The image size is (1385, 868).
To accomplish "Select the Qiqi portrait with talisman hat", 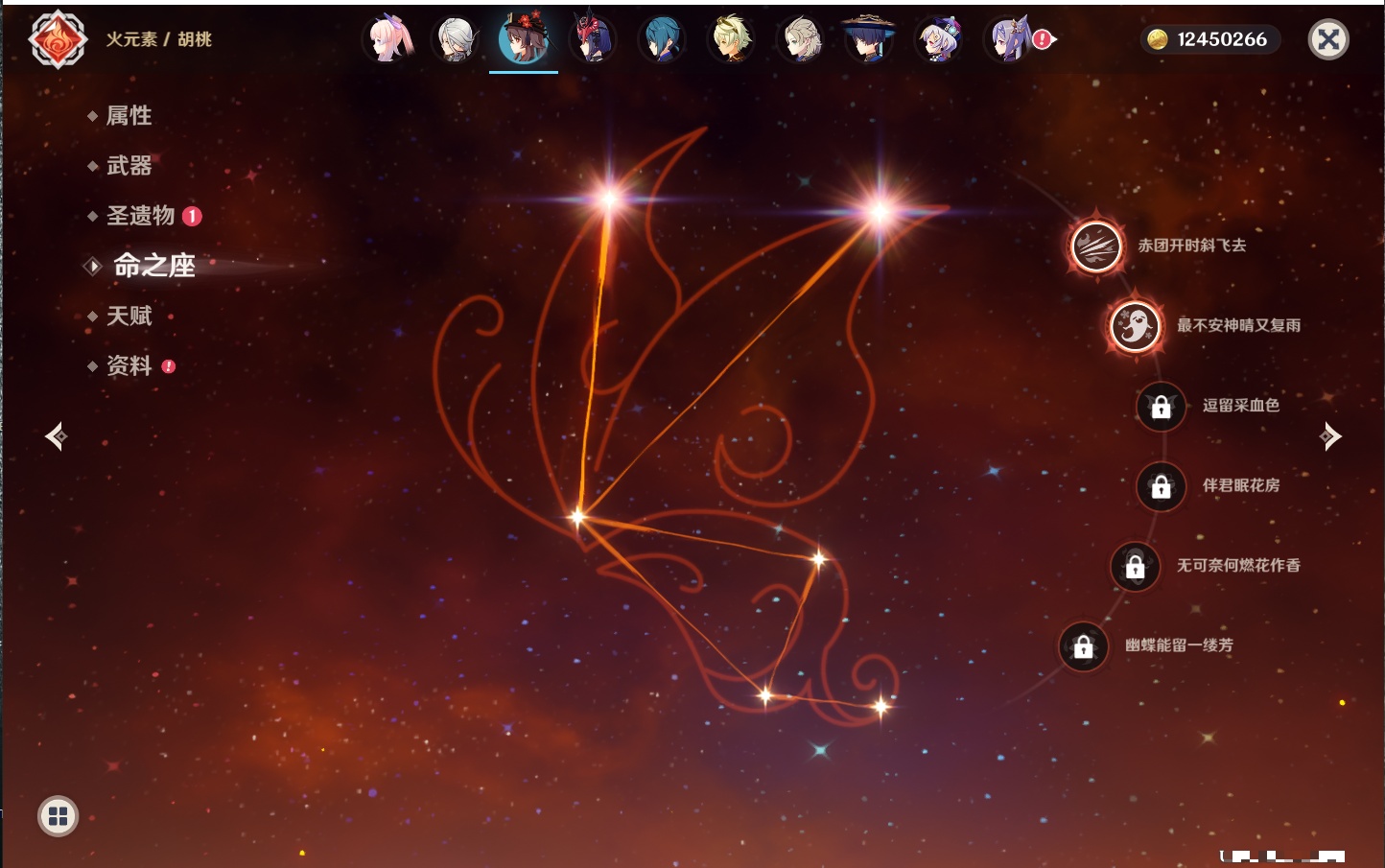I will tap(938, 39).
